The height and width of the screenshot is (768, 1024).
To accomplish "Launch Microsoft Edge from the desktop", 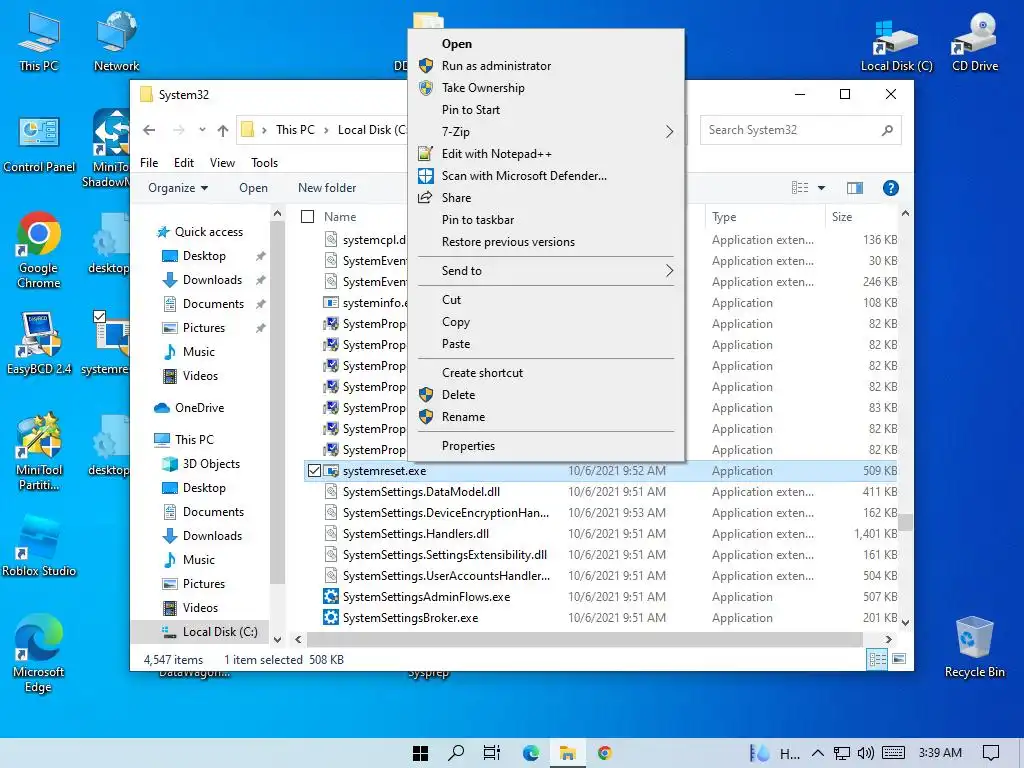I will (x=39, y=653).
